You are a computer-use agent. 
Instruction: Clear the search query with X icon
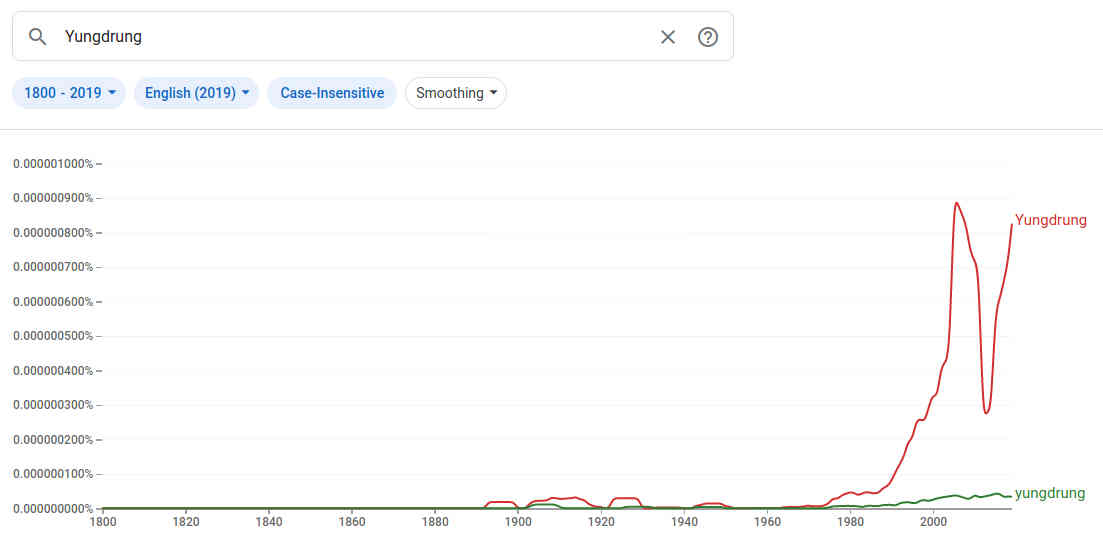(x=668, y=37)
